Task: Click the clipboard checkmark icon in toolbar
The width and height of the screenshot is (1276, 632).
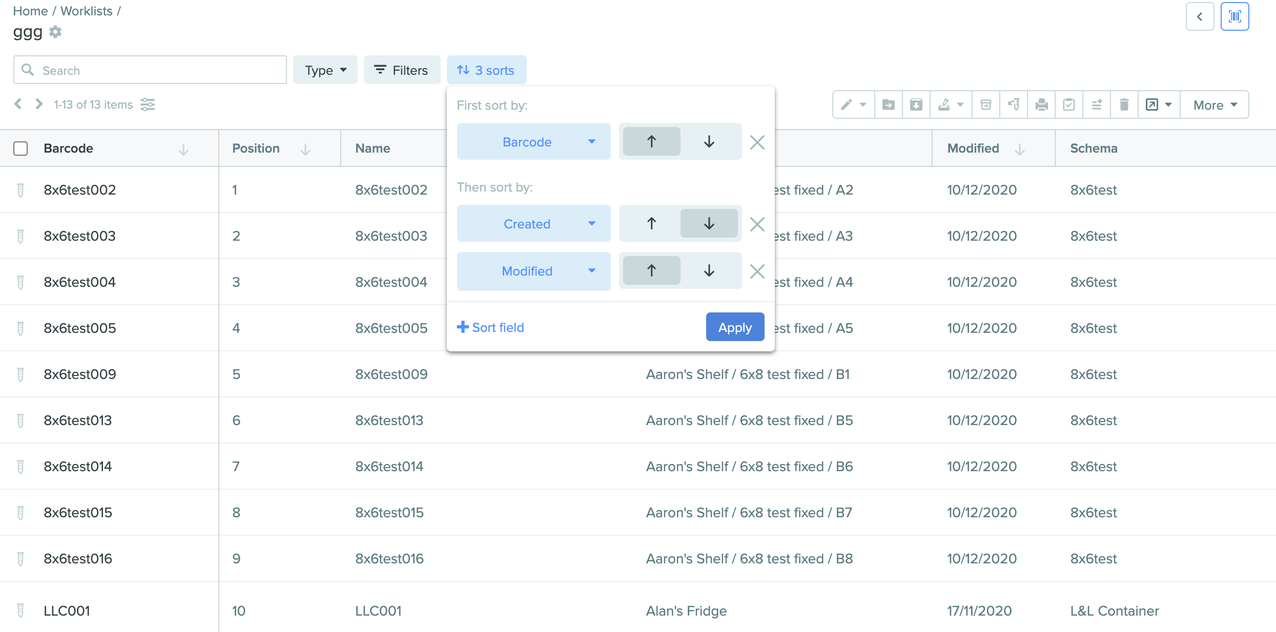Action: pos(1069,105)
